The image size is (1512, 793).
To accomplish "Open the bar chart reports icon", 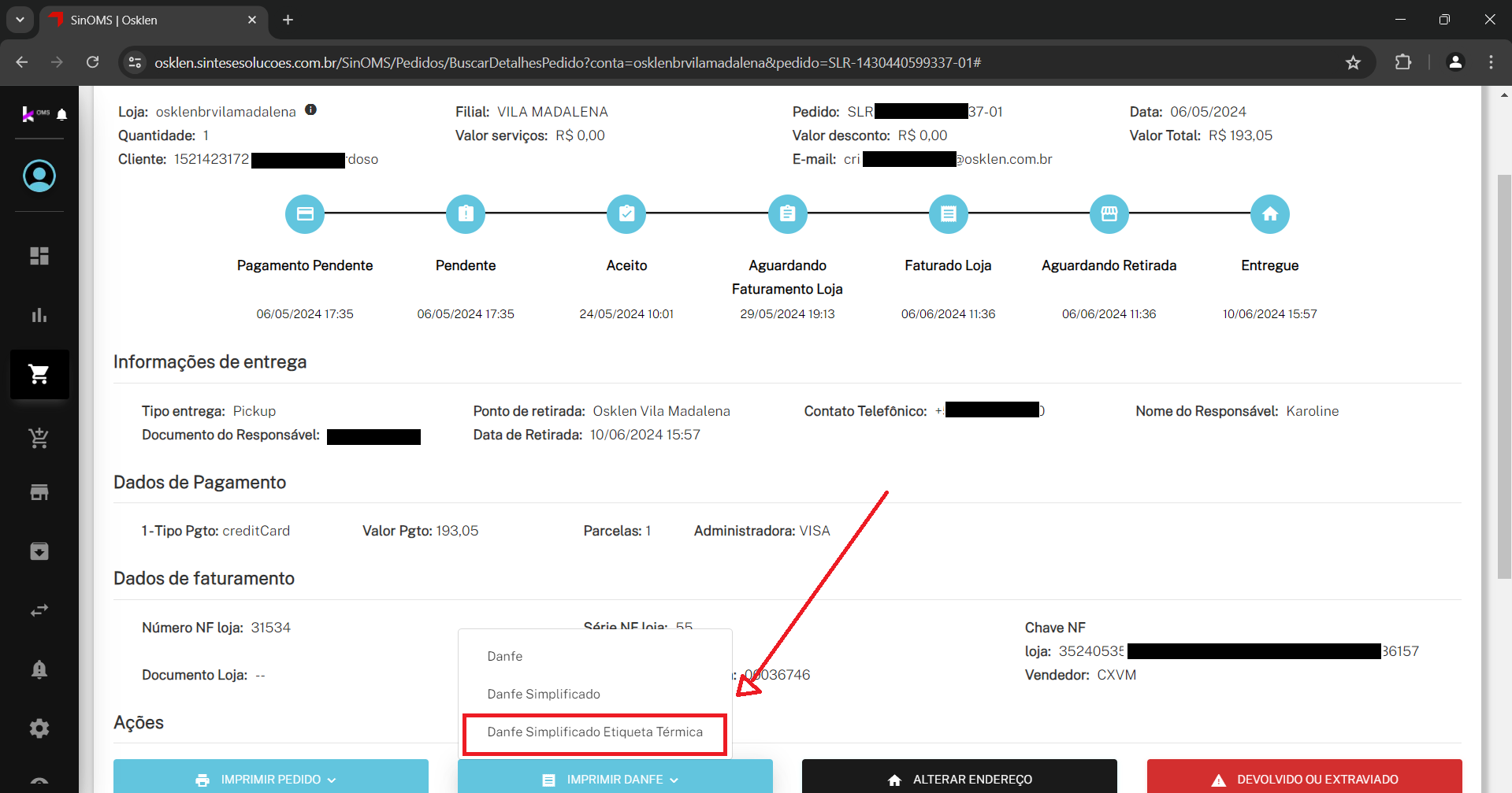I will 39,315.
